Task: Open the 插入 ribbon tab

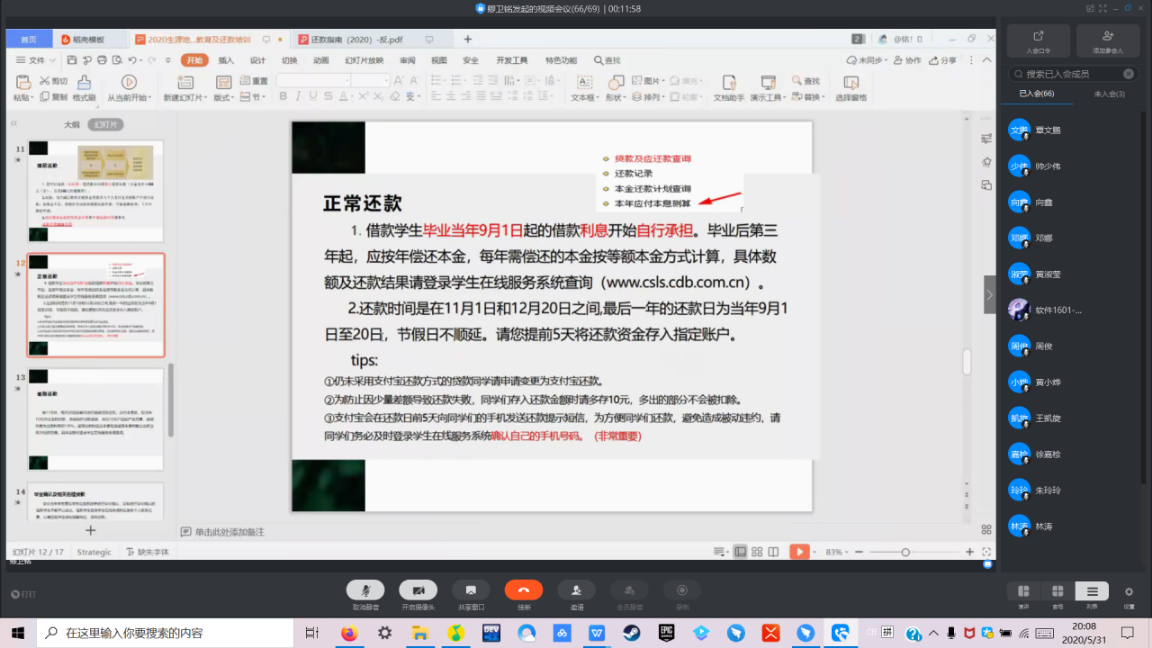Action: (x=226, y=60)
